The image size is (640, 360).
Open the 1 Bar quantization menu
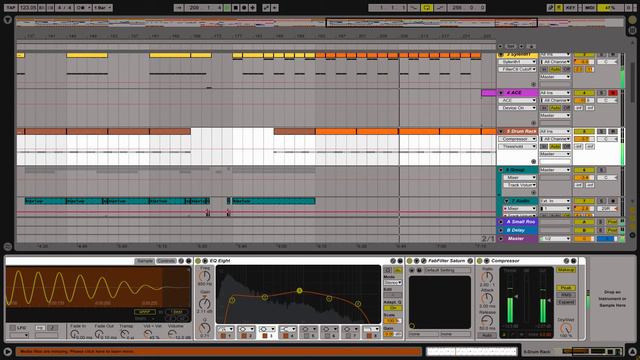[x=102, y=7]
